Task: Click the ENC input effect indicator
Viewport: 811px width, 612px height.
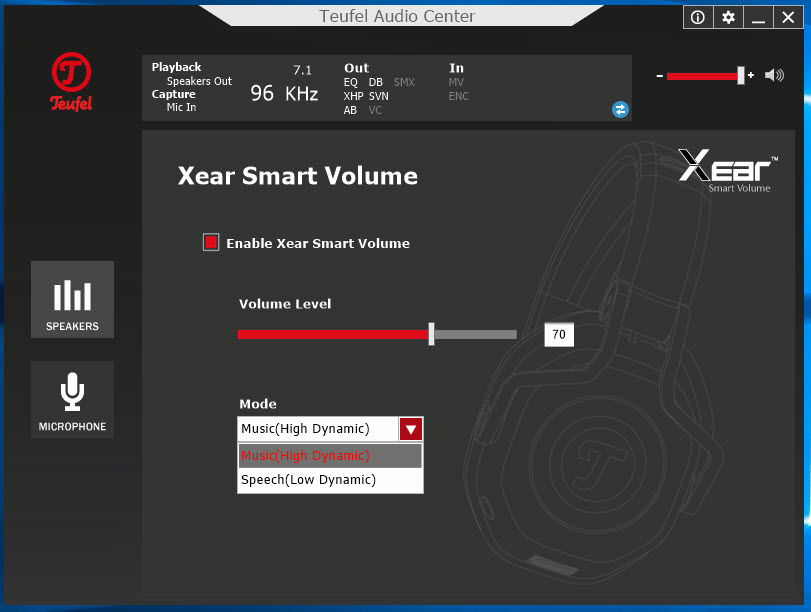Action: (x=459, y=96)
